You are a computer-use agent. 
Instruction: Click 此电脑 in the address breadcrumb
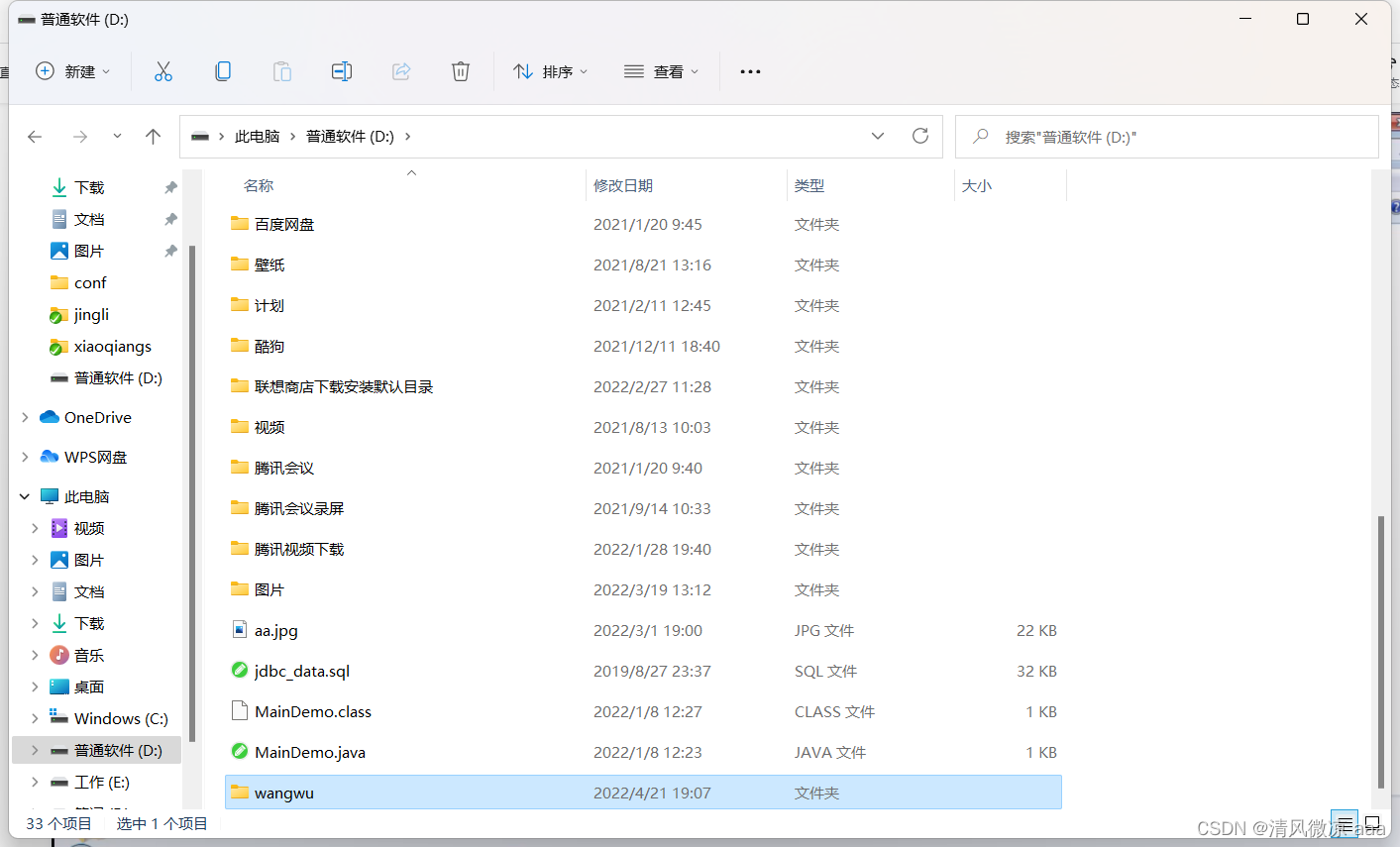[x=258, y=137]
